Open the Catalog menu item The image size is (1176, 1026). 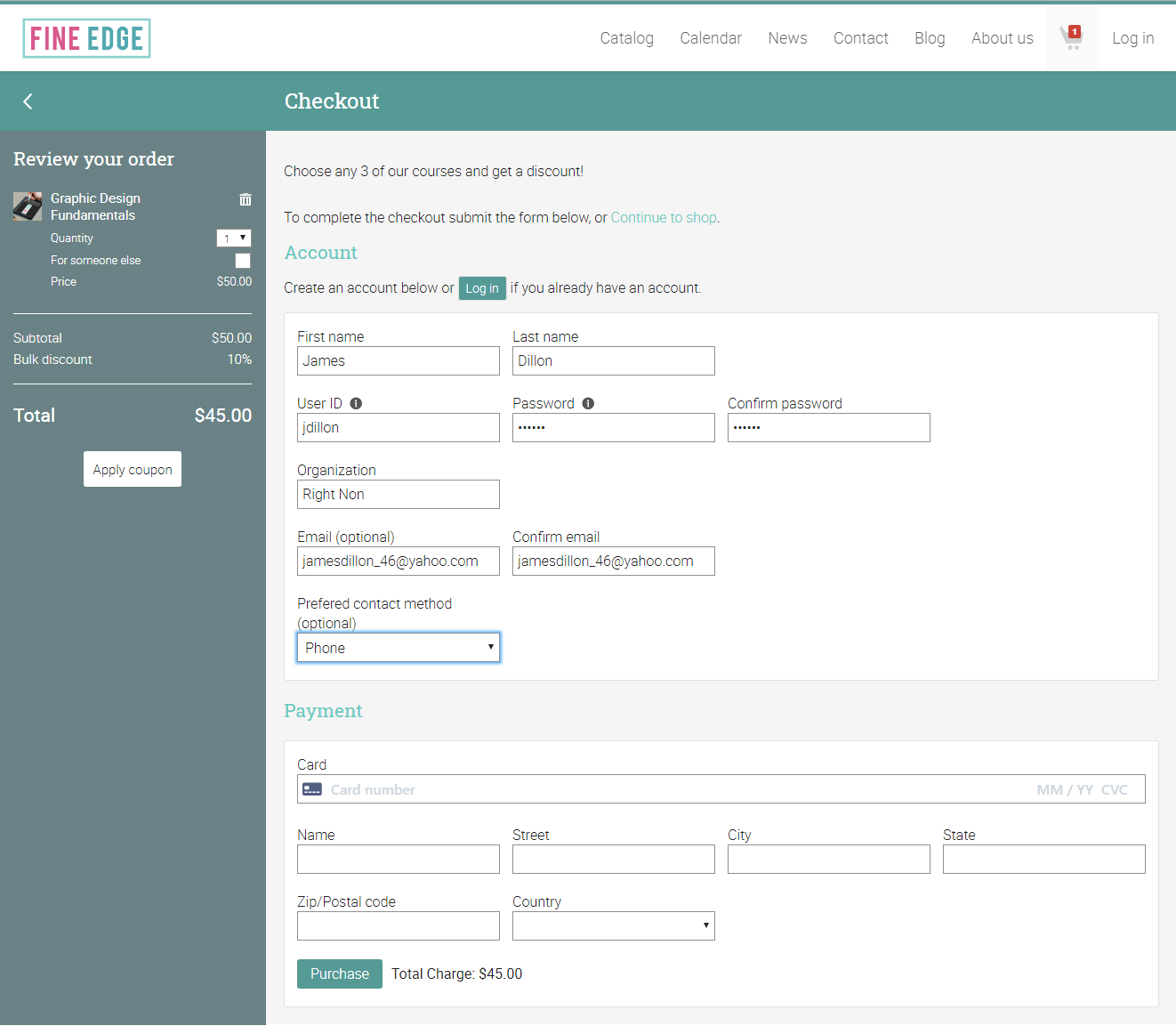click(627, 38)
